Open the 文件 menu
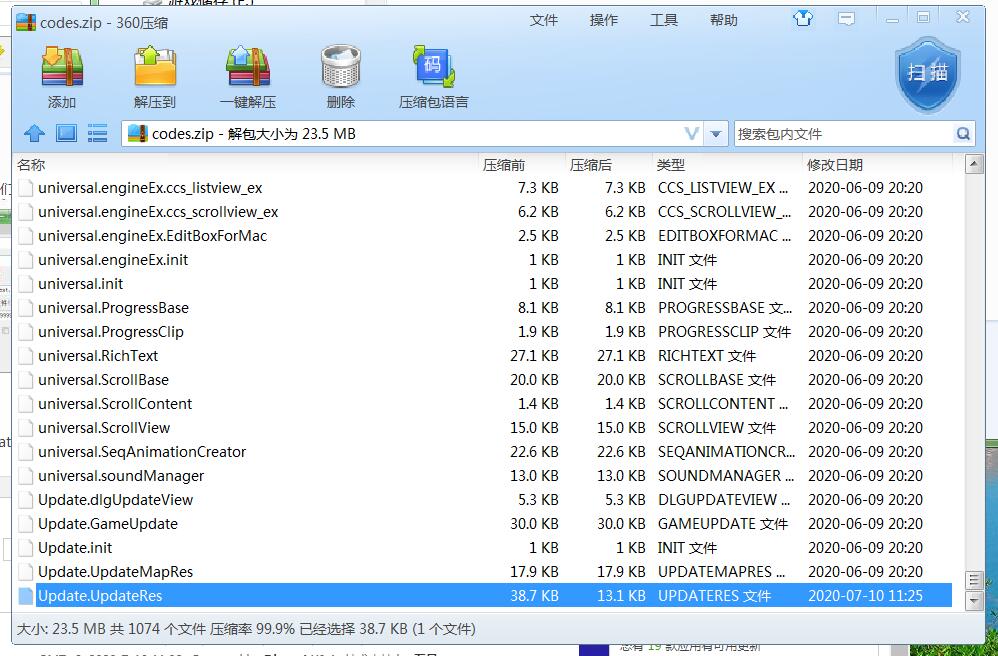998x656 pixels. tap(544, 18)
